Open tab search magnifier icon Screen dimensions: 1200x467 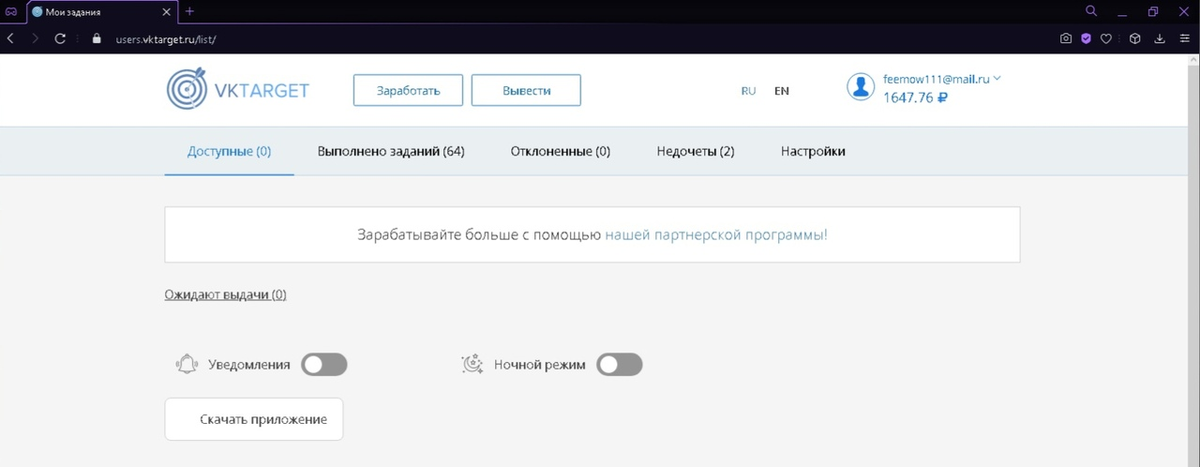[x=1091, y=11]
